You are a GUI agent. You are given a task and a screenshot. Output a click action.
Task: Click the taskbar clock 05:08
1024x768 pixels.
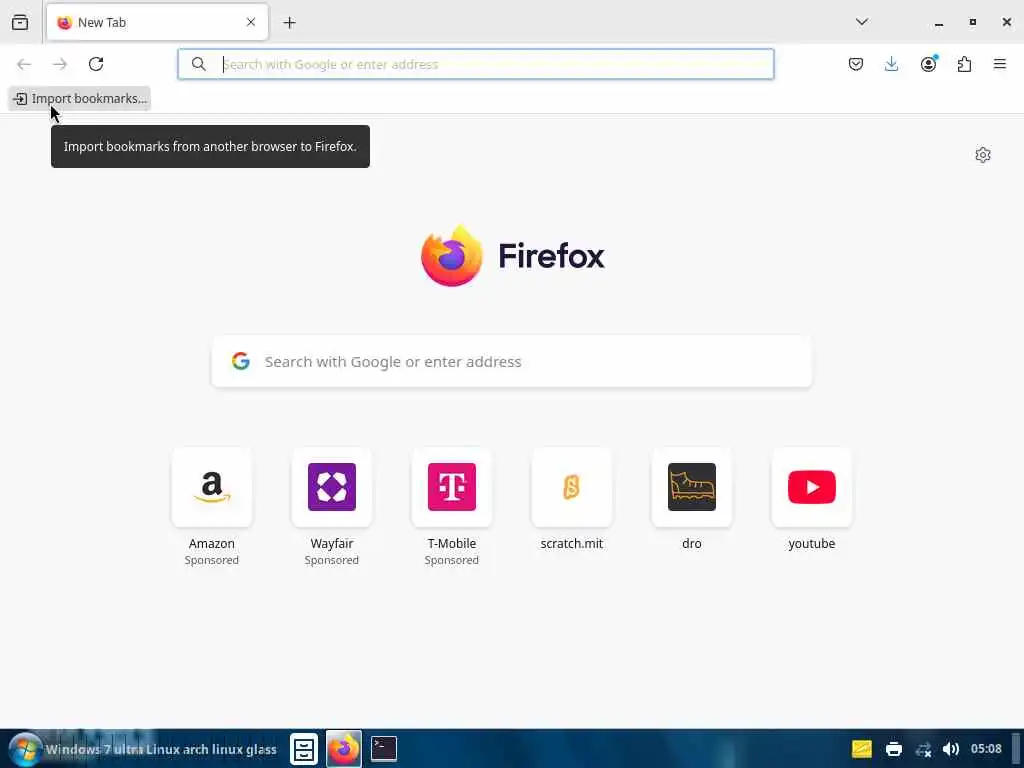coord(986,749)
